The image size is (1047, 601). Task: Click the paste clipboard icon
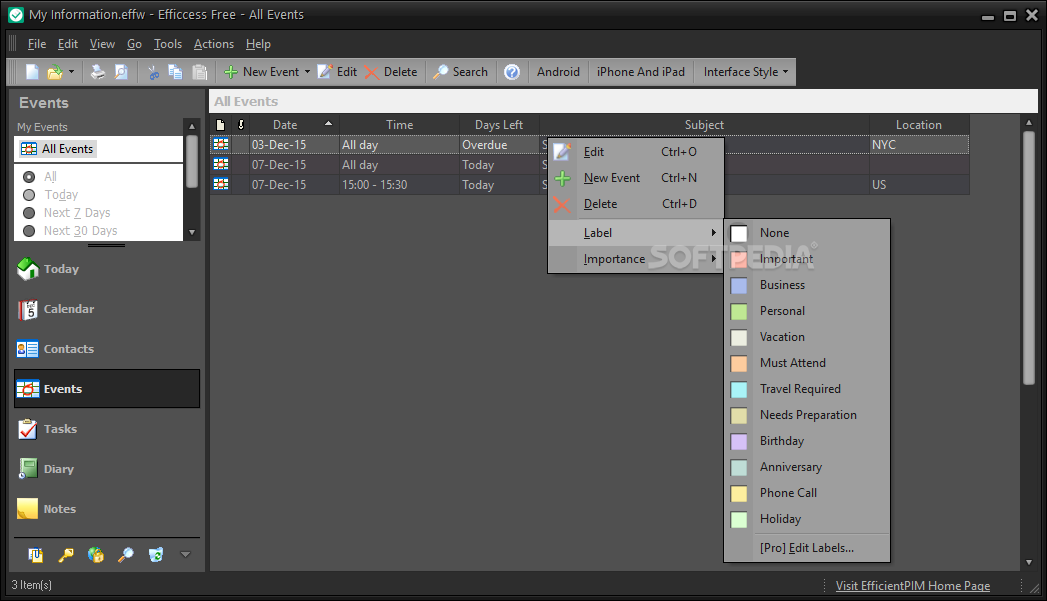point(199,72)
